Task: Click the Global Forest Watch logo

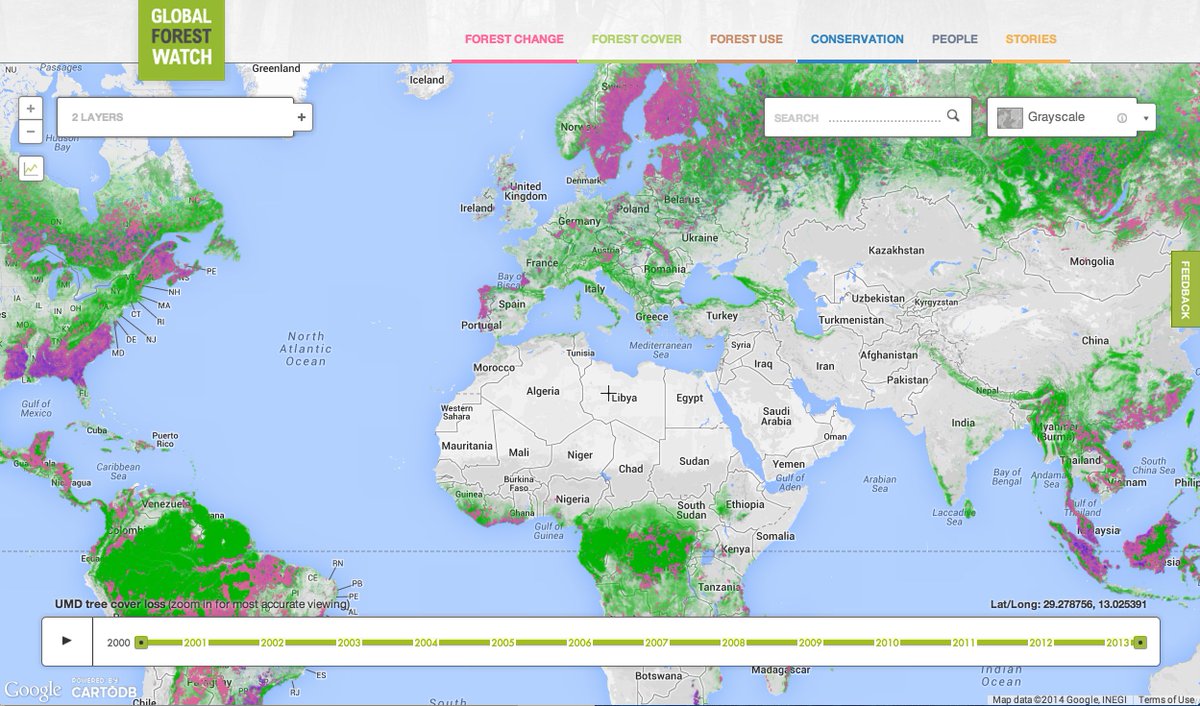Action: [181, 39]
